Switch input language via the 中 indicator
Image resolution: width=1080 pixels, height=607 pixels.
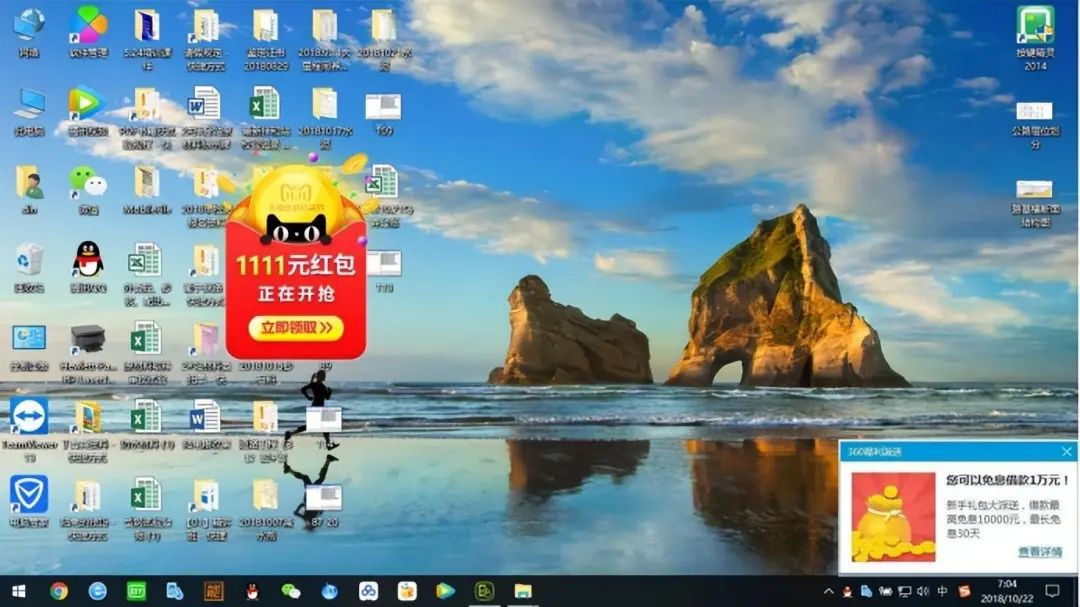(942, 592)
